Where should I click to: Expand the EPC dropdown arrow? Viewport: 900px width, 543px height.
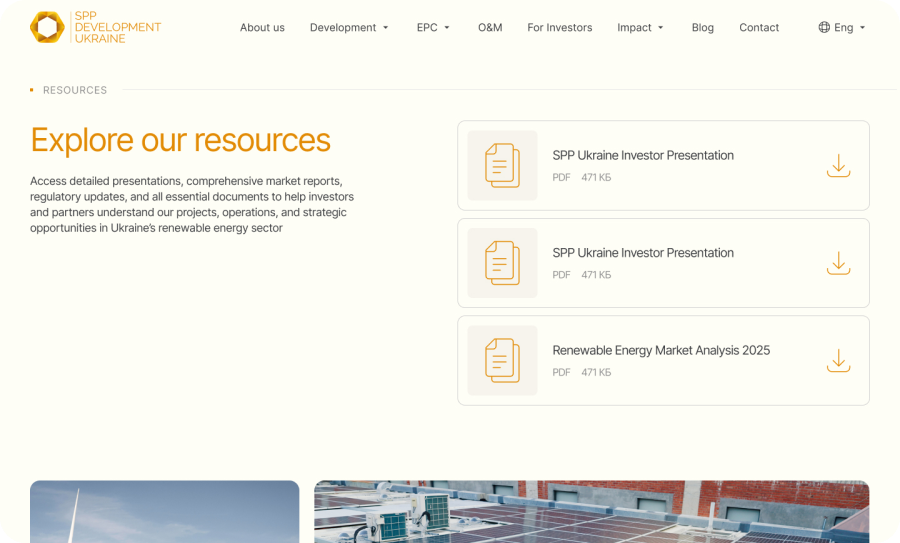[x=447, y=28]
